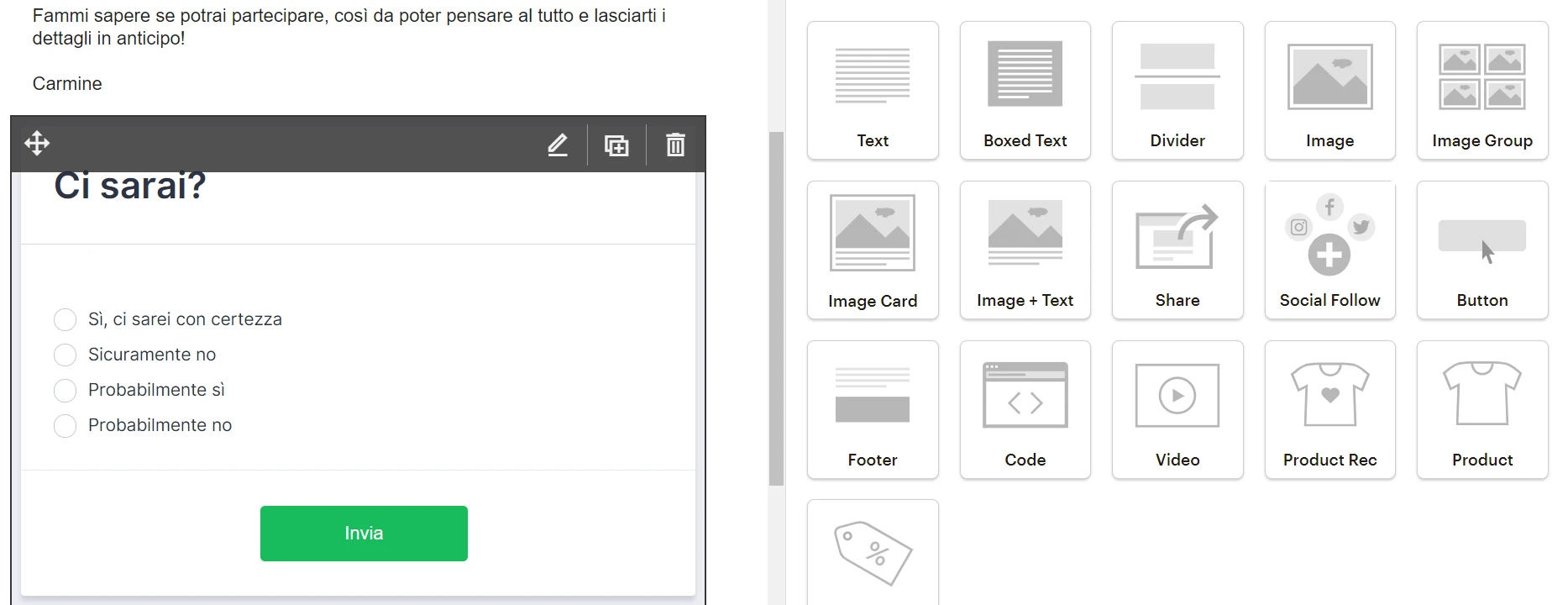Click the green Invia button
Screen dimensions: 1568x605
[364, 534]
